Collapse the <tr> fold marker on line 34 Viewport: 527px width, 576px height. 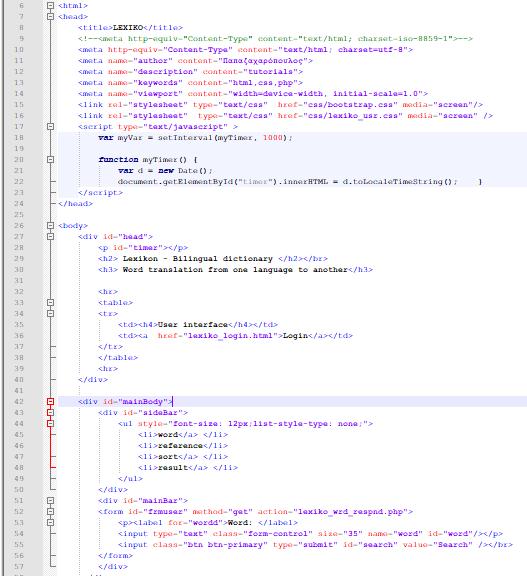(x=51, y=313)
